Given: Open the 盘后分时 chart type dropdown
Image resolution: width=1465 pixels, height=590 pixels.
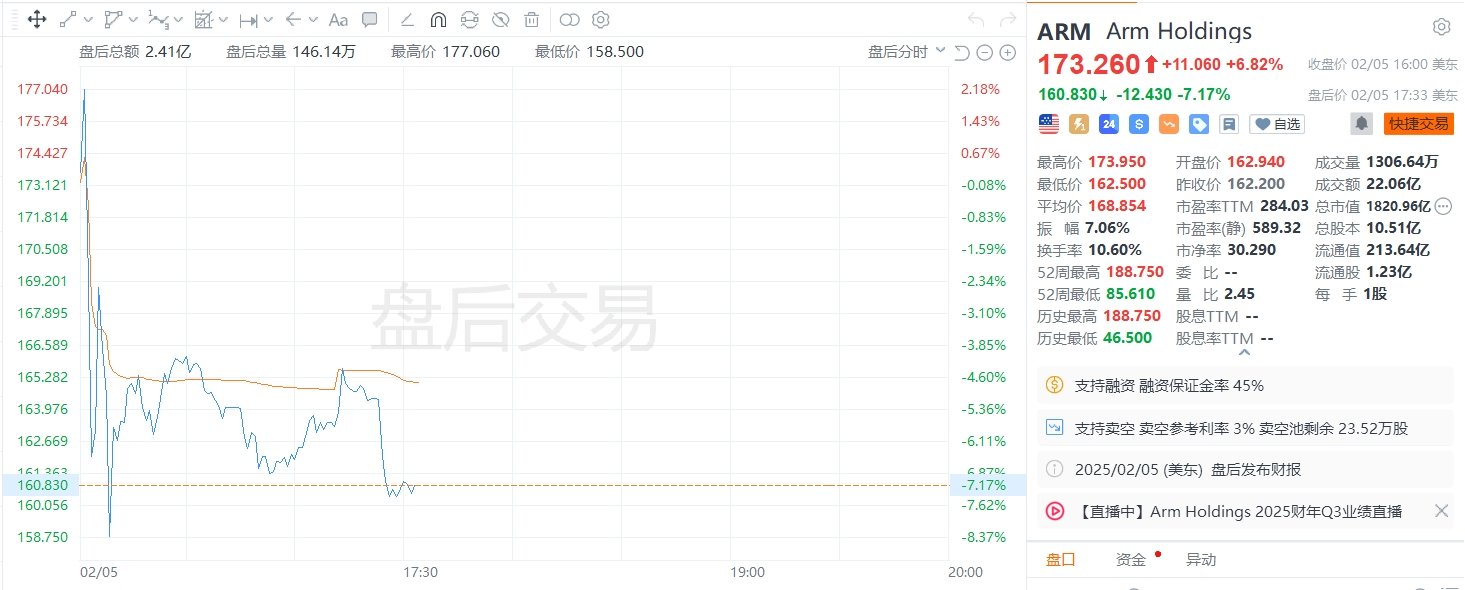Looking at the screenshot, I should click(x=905, y=52).
